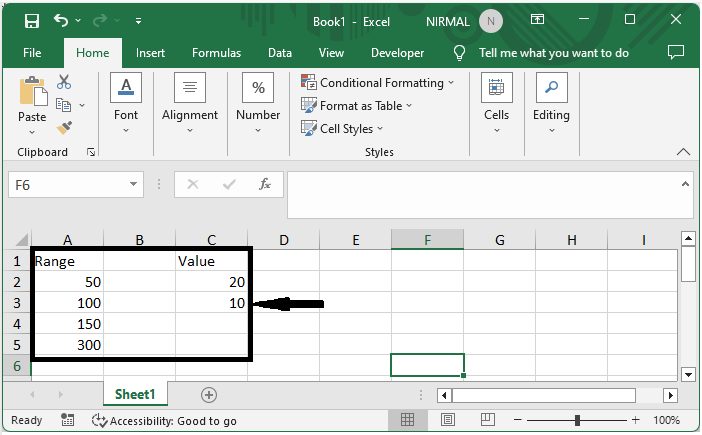
Task: Click Tell me what you want to do
Action: (x=553, y=53)
